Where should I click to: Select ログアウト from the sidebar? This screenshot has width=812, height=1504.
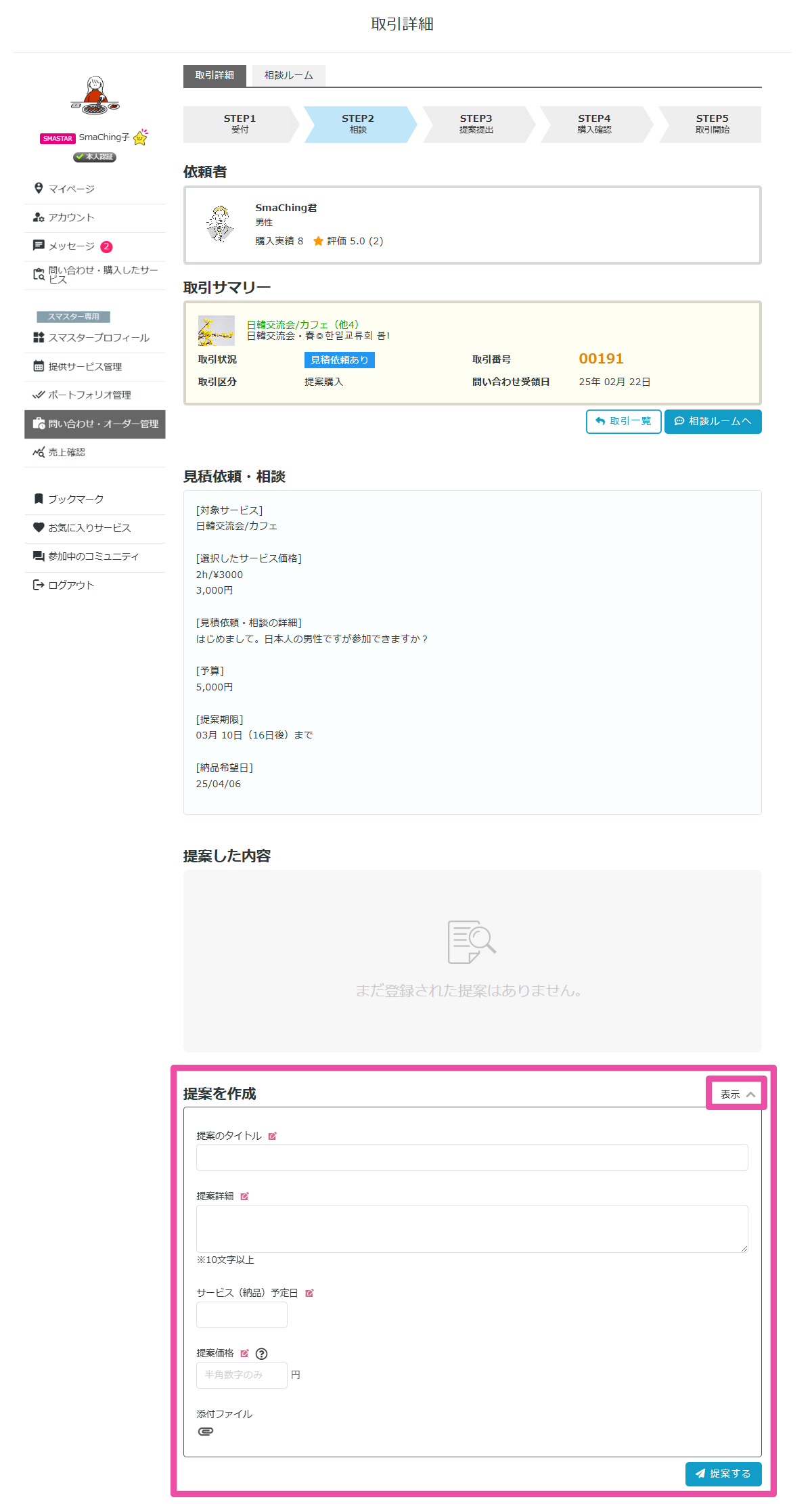71,585
